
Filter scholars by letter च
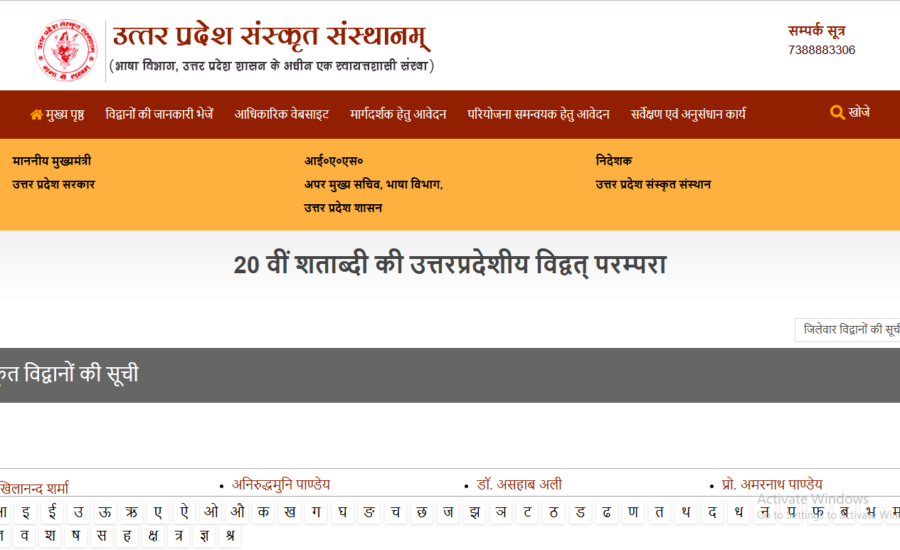[395, 512]
